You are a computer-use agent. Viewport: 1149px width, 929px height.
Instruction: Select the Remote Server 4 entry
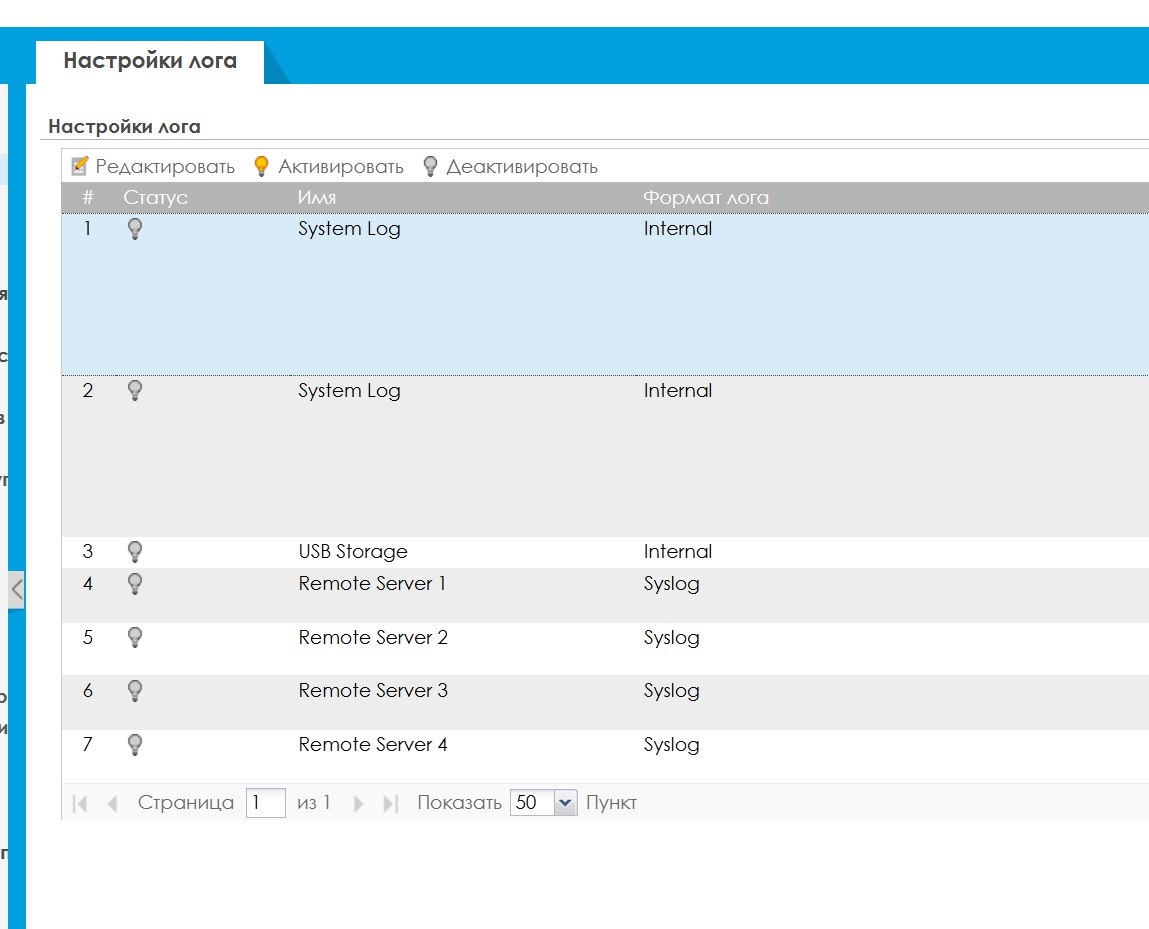pyautogui.click(x=372, y=745)
